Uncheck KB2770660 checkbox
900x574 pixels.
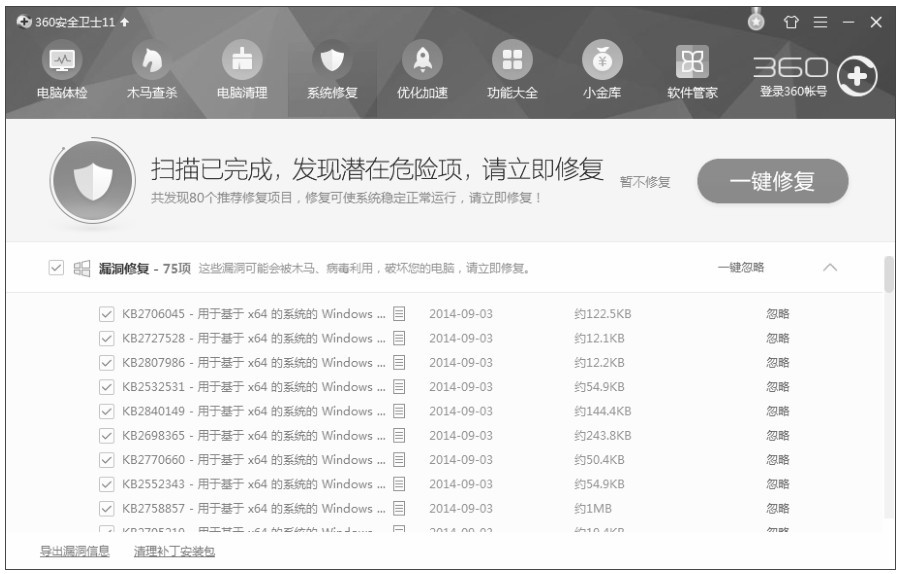[x=106, y=460]
